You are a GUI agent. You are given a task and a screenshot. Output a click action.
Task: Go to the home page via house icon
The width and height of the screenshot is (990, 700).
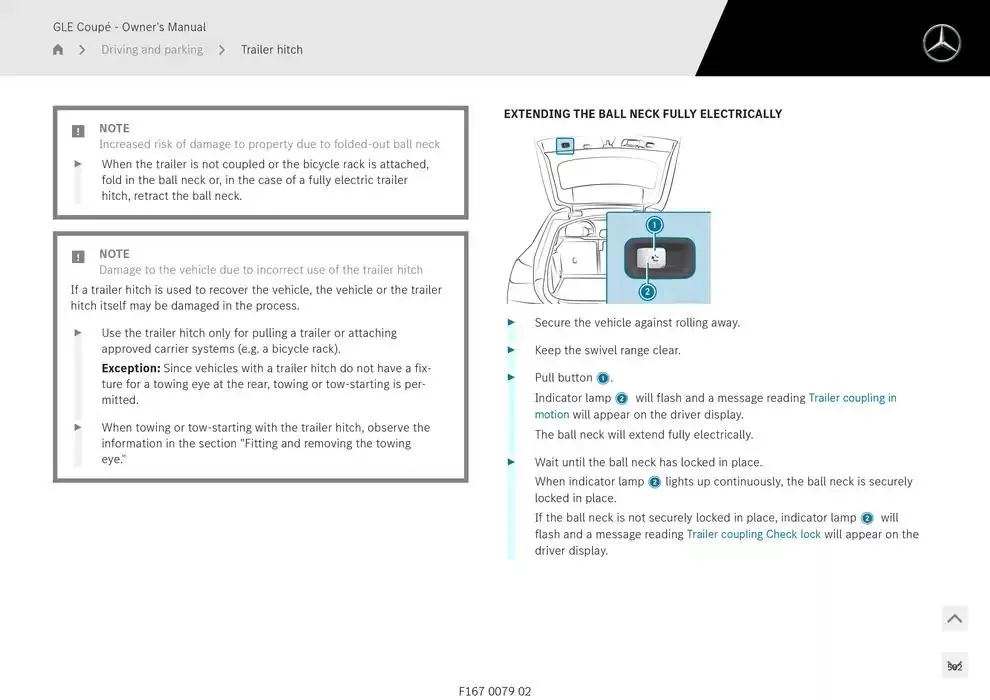(x=58, y=49)
